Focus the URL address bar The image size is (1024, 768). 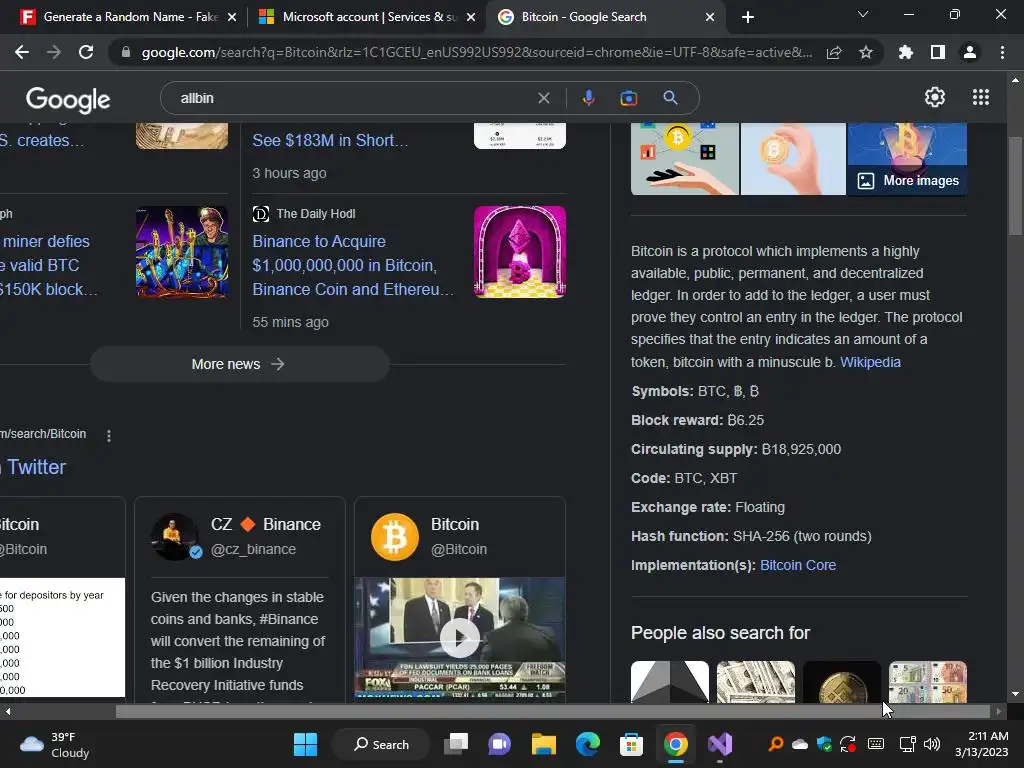477,53
